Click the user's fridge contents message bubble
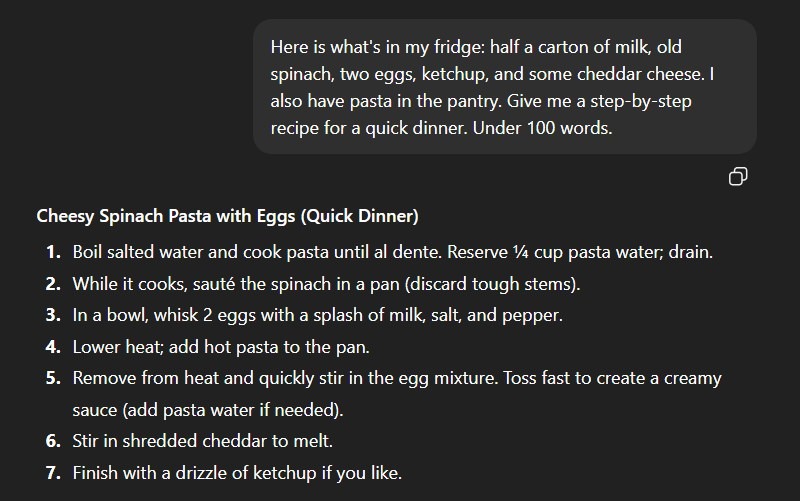The image size is (800, 501). pyautogui.click(x=504, y=87)
